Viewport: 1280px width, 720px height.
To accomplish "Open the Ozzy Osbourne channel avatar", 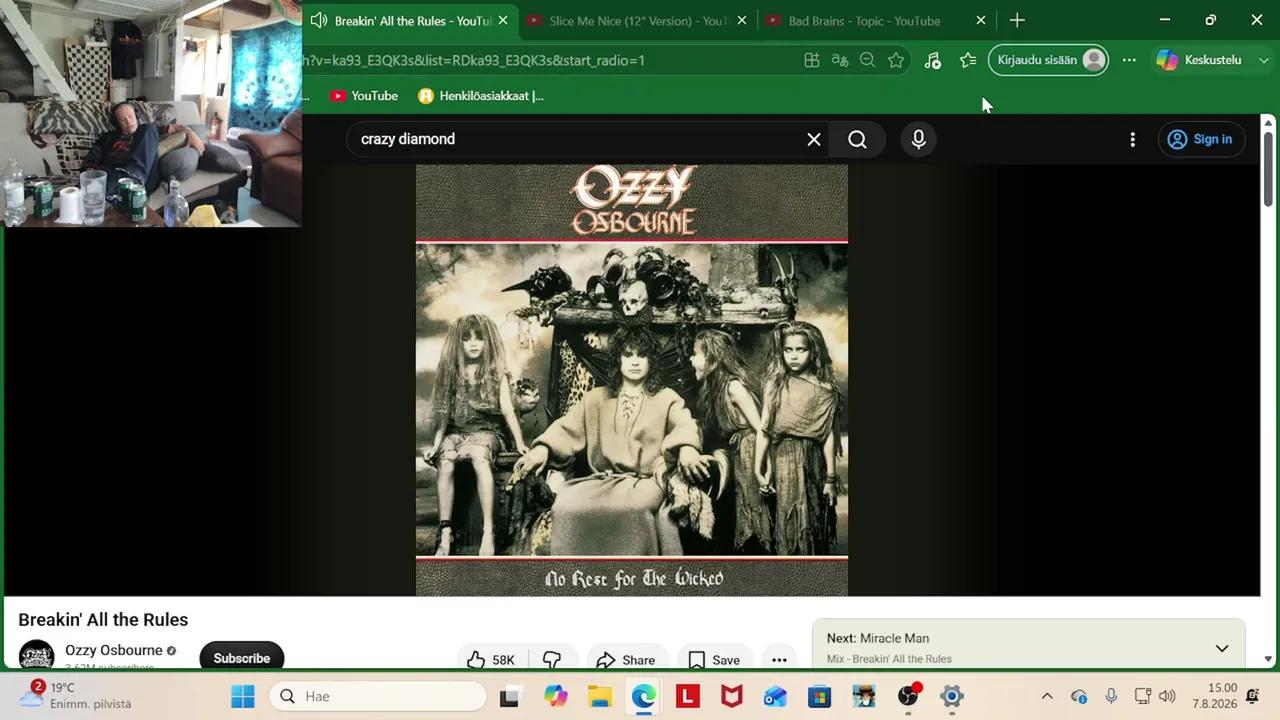I will (37, 655).
